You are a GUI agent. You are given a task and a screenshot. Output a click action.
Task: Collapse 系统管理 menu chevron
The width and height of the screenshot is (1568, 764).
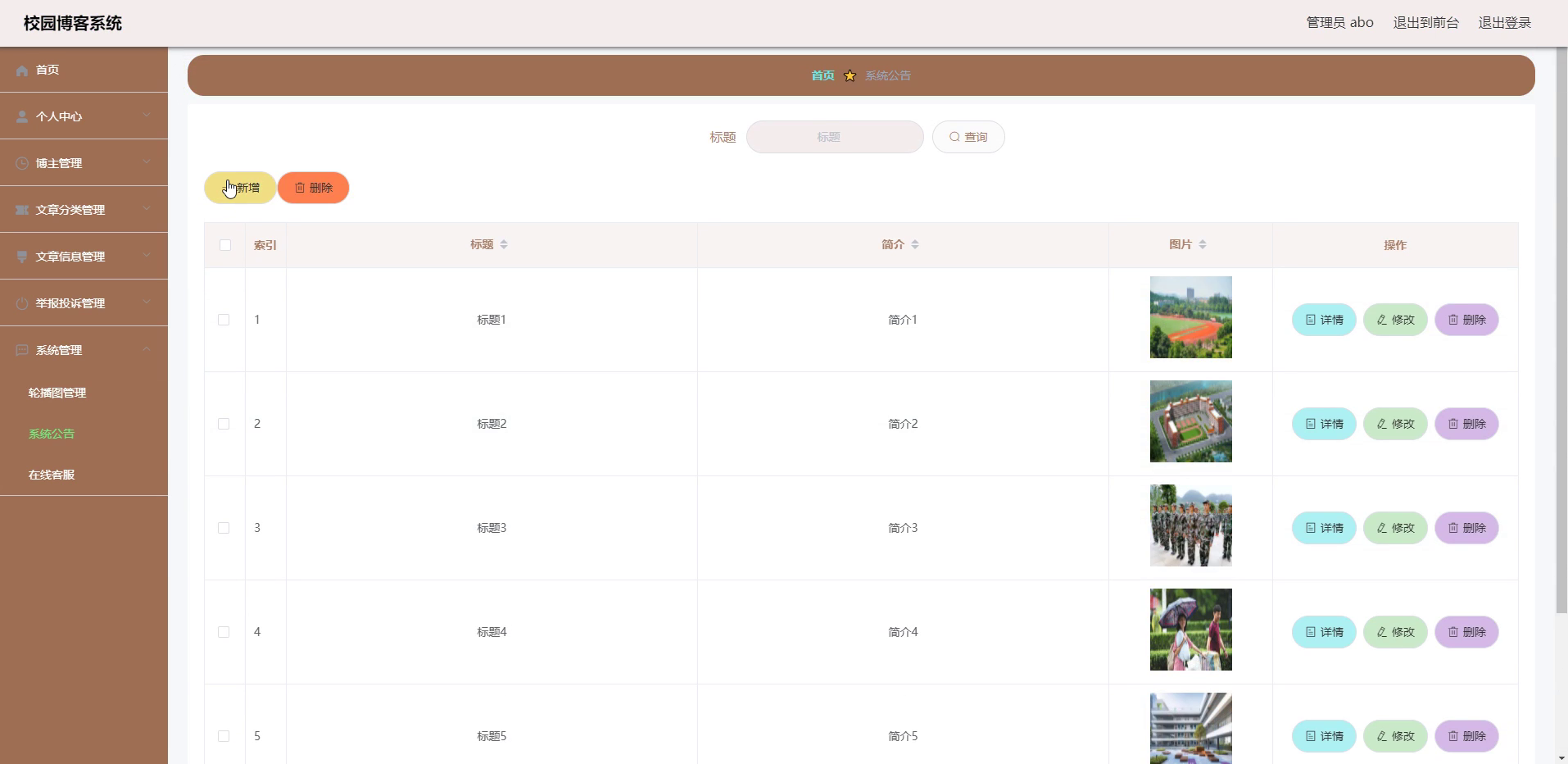[146, 349]
